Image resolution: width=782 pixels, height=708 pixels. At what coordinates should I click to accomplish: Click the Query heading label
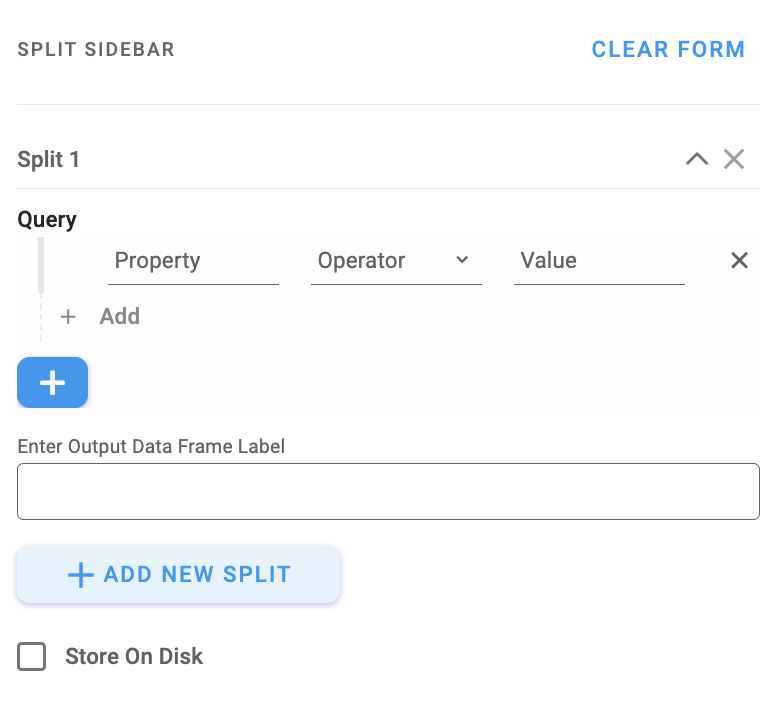point(47,220)
